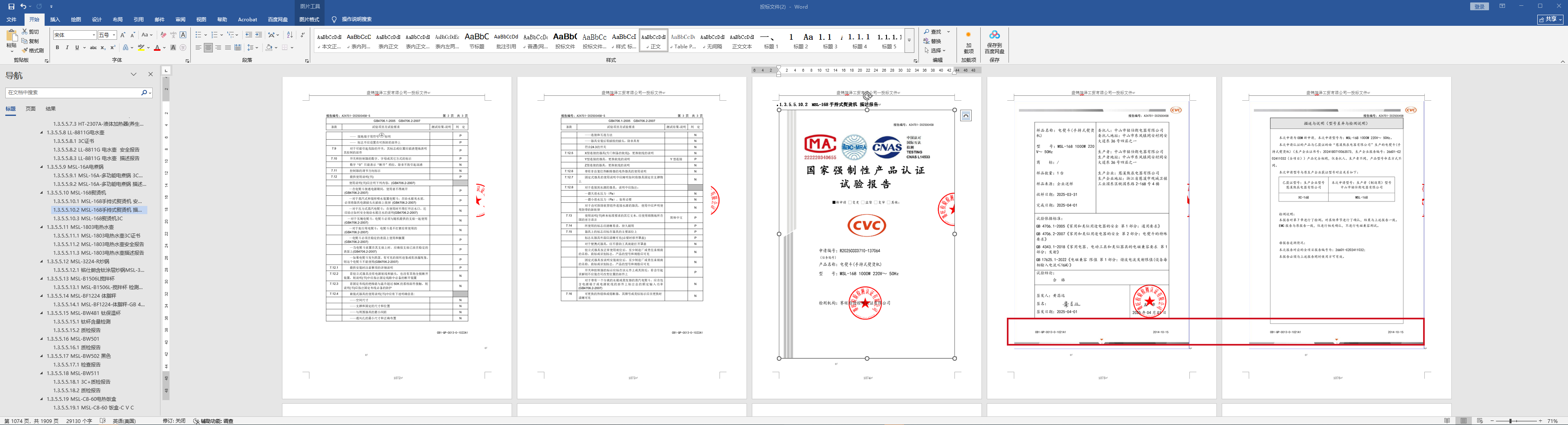Apply the 标题 1 heading style

(771, 41)
